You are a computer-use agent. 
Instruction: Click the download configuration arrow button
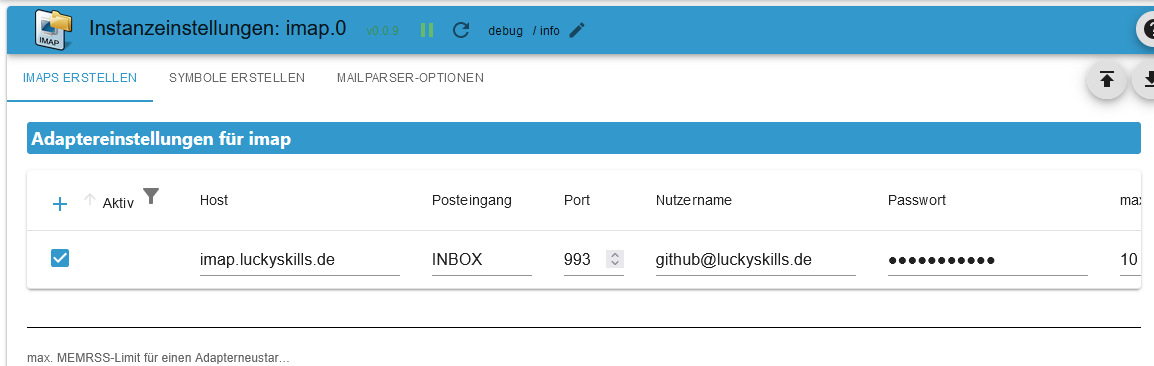click(1144, 80)
